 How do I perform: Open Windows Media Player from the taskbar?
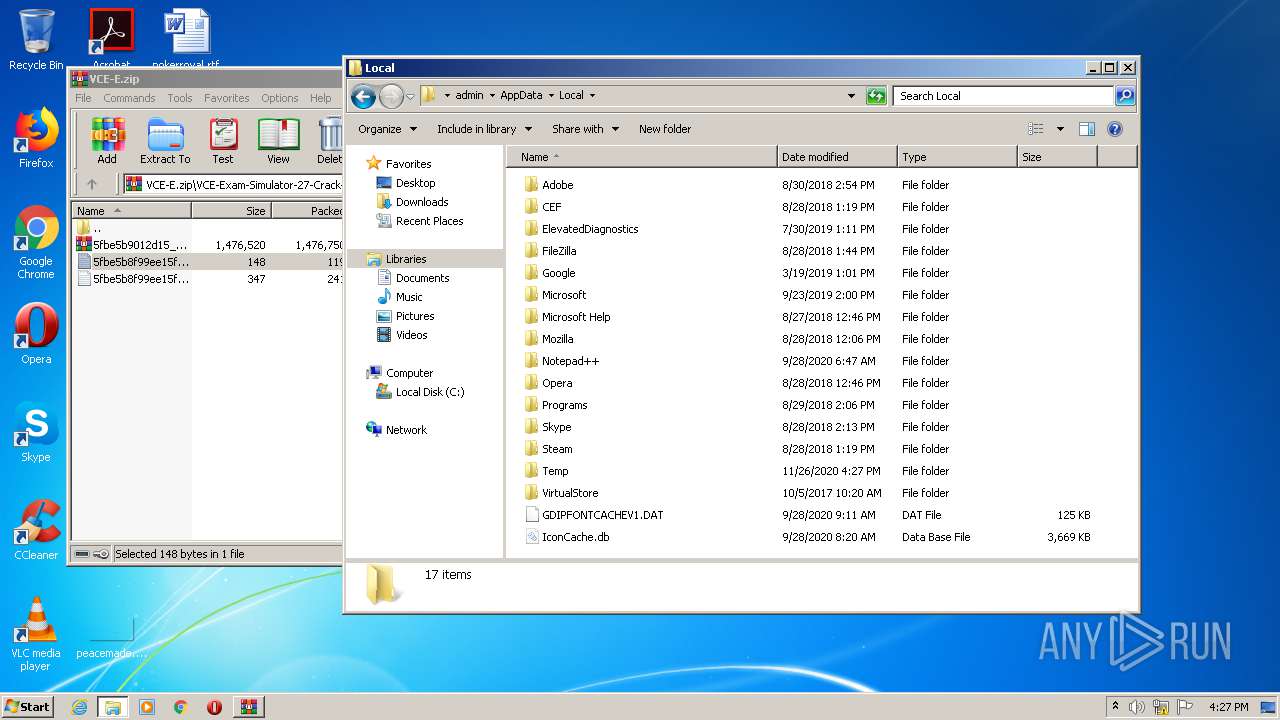coord(147,707)
